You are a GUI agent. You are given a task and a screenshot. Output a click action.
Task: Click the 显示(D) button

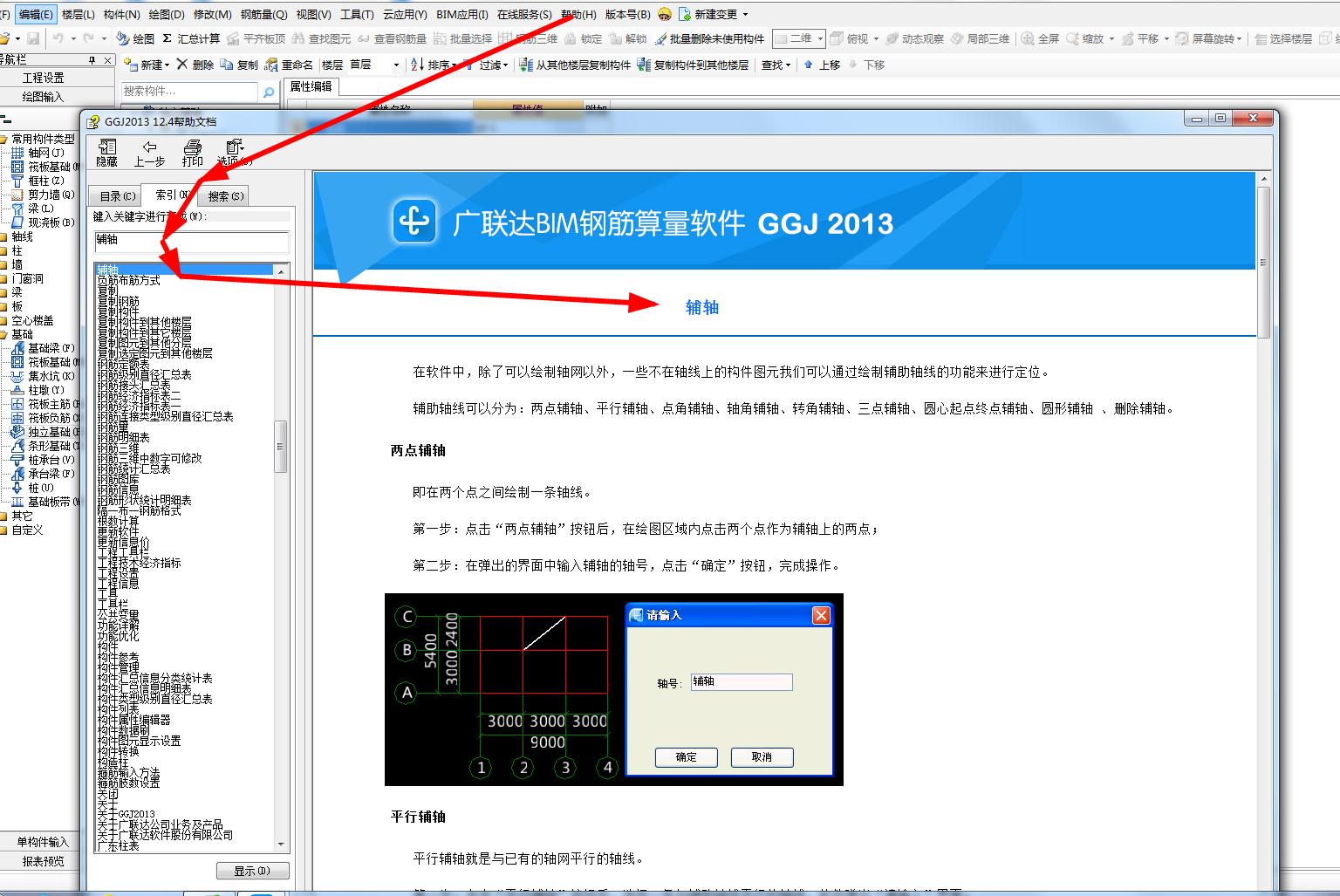[252, 871]
